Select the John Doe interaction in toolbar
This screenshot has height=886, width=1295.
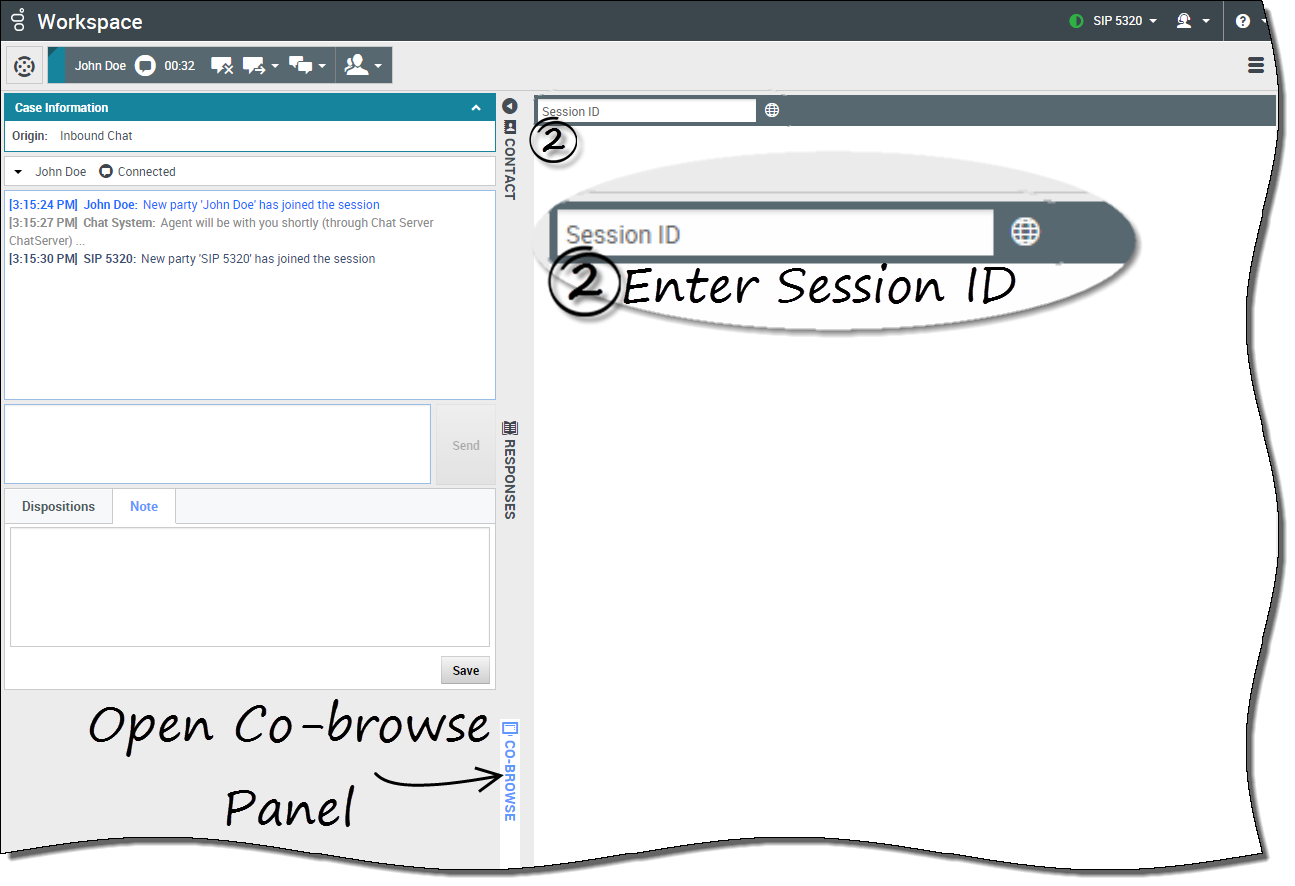[x=100, y=66]
